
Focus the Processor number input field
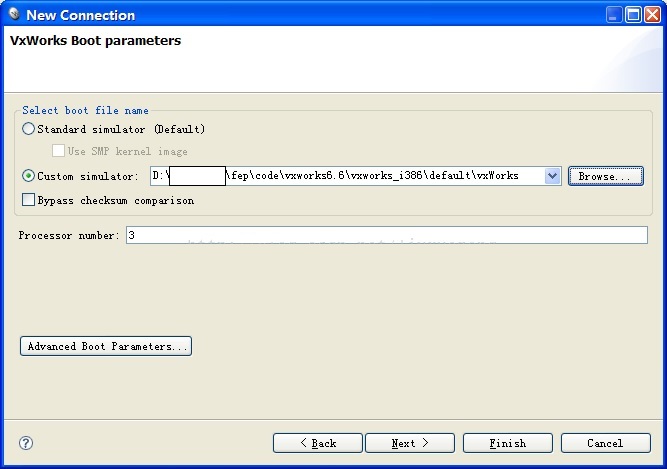387,235
